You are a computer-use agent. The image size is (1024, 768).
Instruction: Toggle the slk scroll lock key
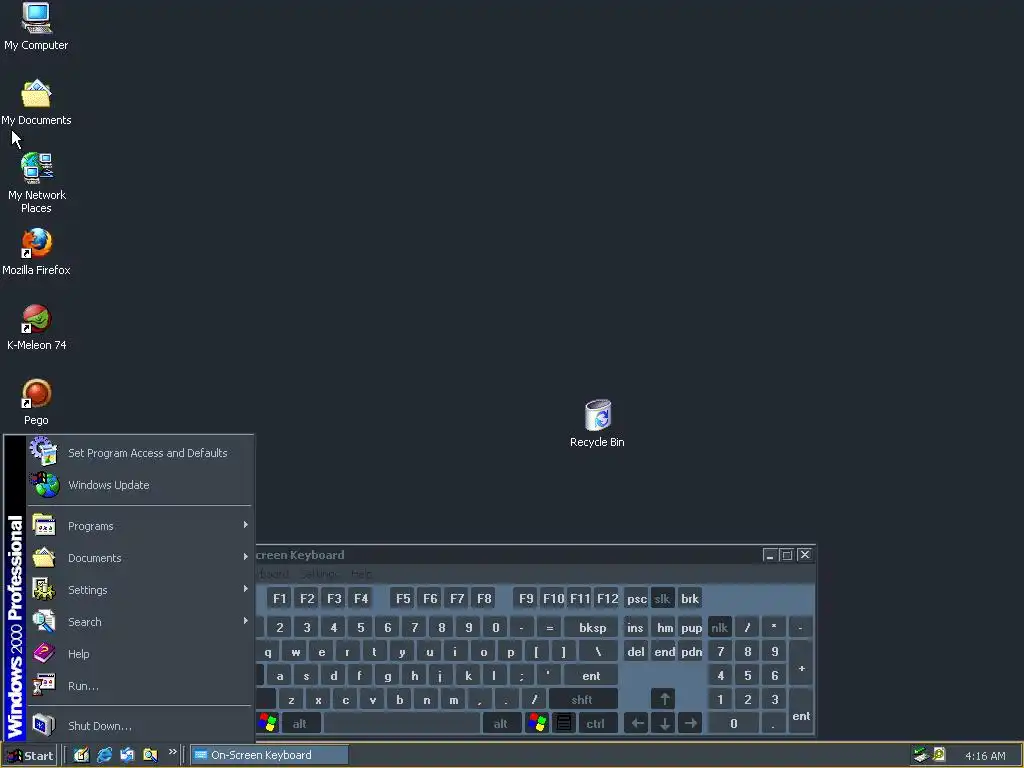662,598
